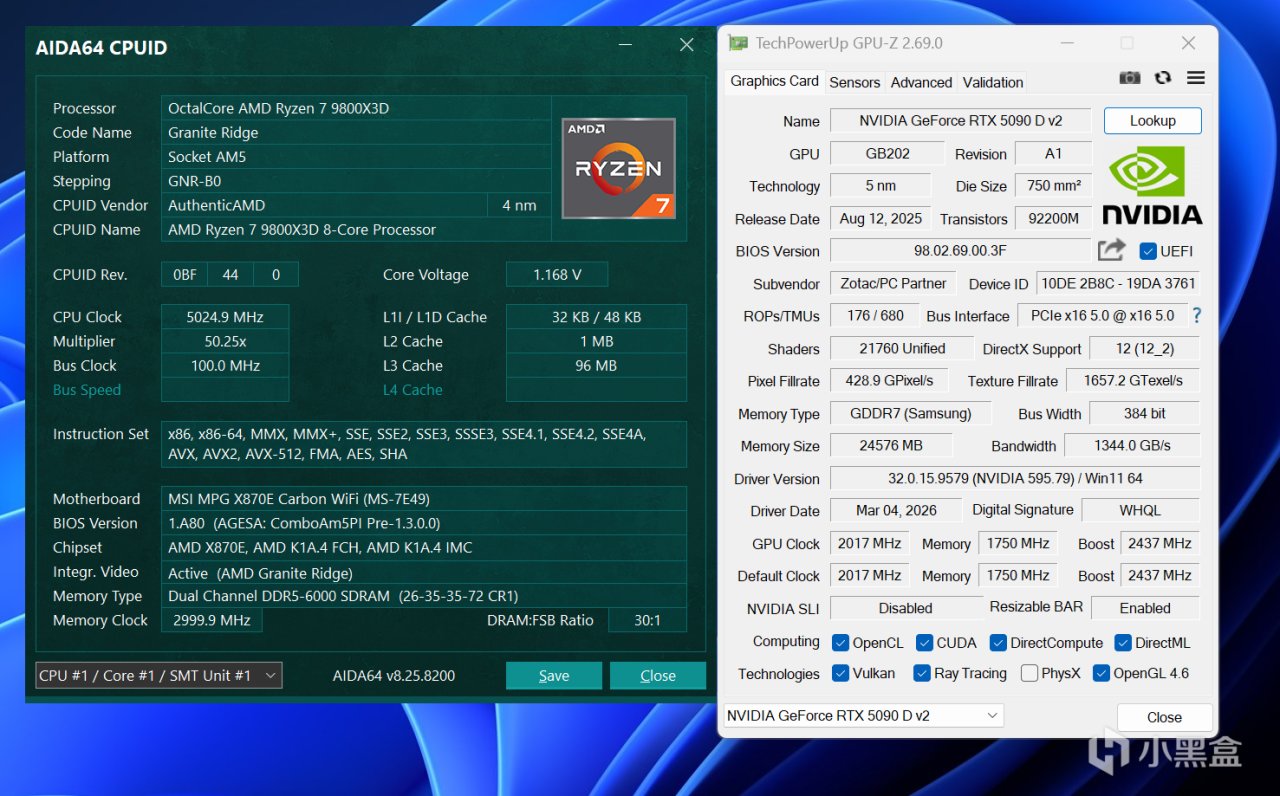Open the Advanced tab
Image resolution: width=1280 pixels, height=796 pixels.
(921, 82)
